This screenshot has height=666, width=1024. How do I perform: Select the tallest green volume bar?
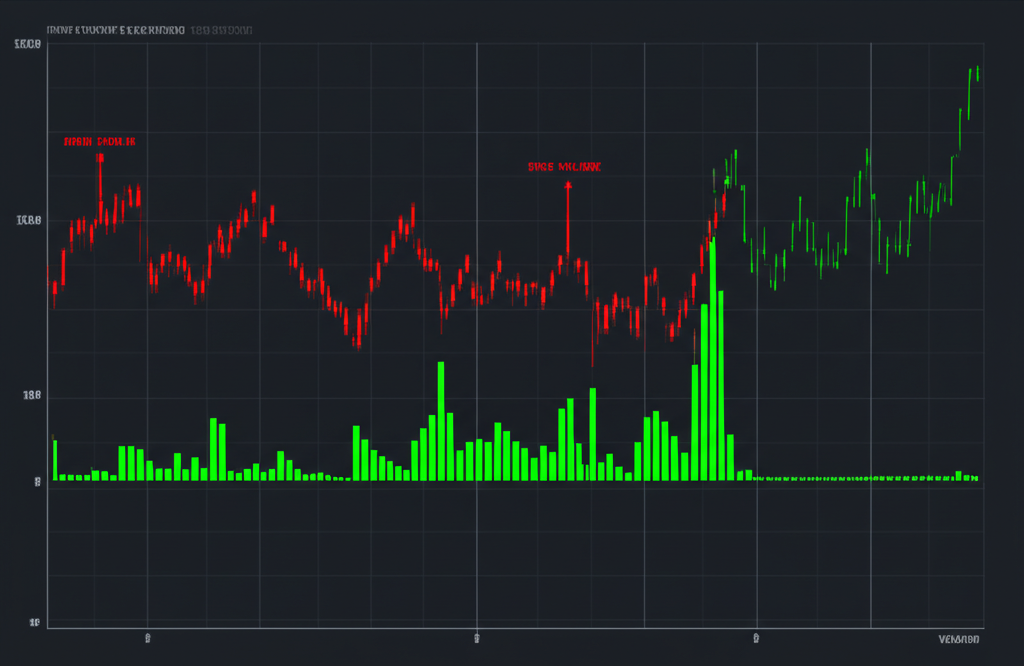coord(713,360)
